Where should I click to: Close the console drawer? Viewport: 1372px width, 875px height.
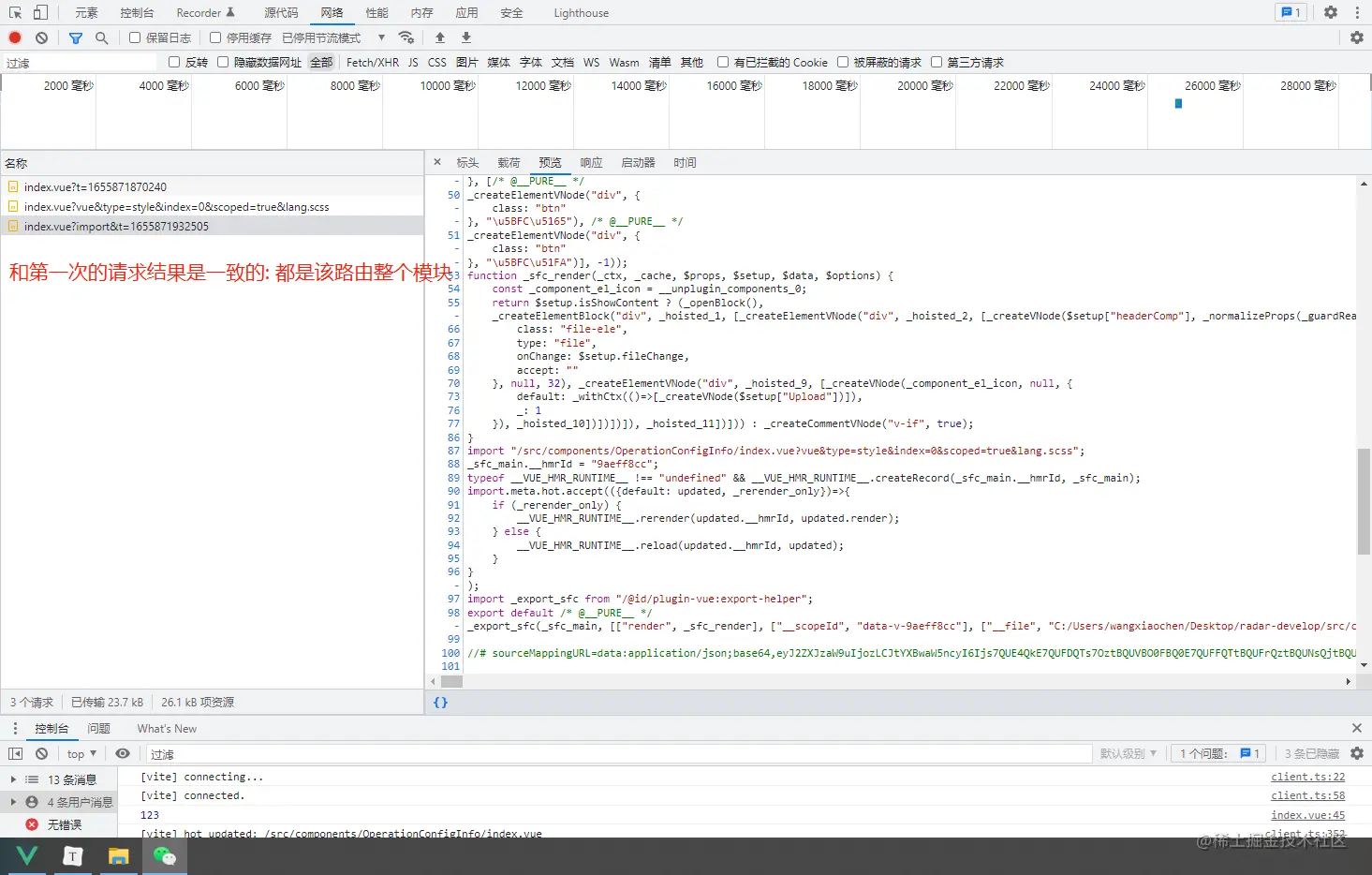[x=1357, y=728]
